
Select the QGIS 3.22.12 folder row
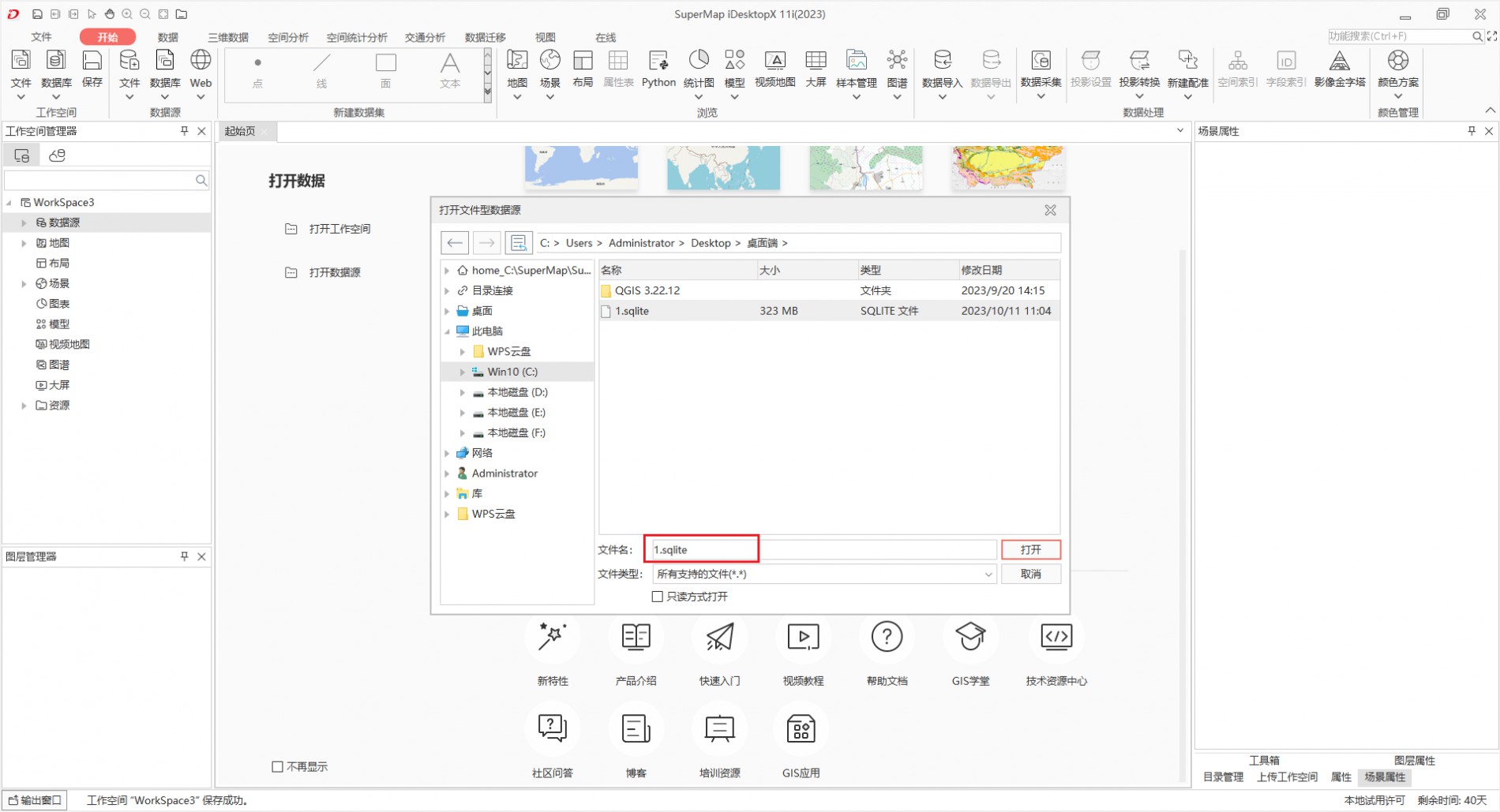[829, 290]
